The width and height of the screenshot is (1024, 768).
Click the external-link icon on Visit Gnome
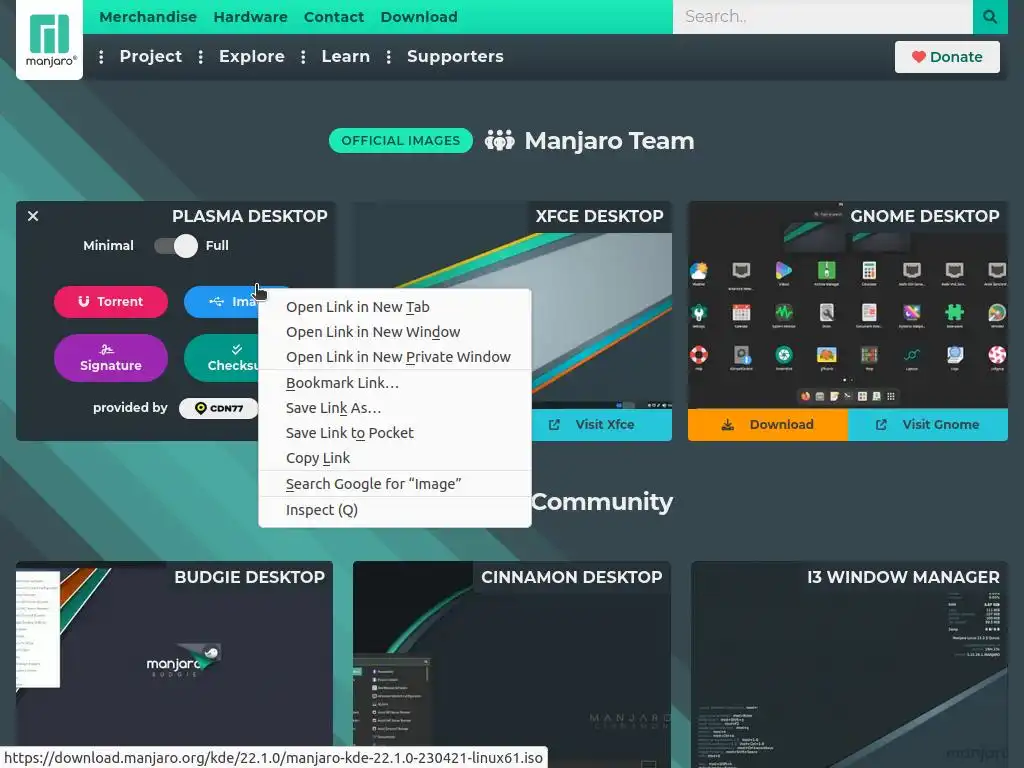[x=881, y=424]
